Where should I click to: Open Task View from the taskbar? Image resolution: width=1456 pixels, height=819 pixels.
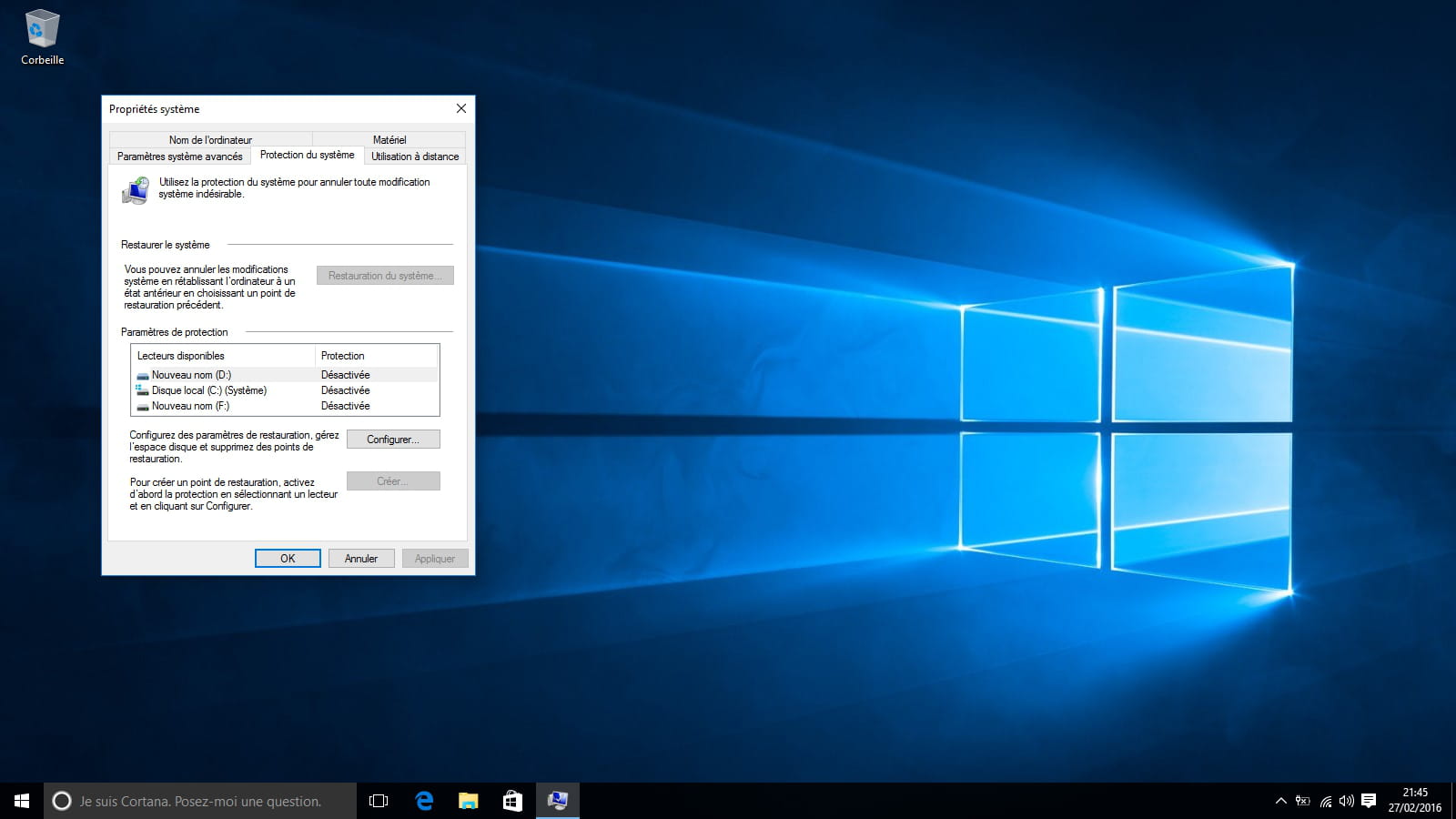pyautogui.click(x=379, y=801)
